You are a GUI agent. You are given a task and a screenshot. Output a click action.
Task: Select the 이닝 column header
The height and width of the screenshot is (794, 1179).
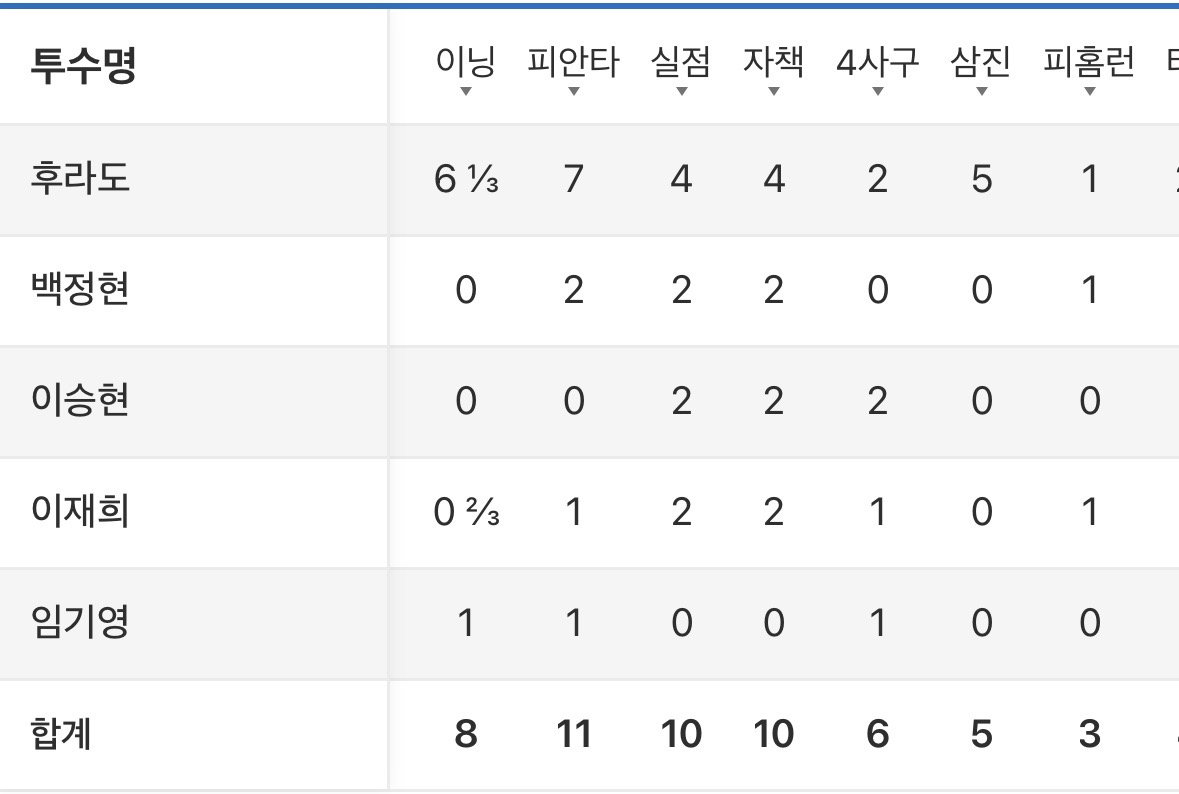(x=465, y=62)
